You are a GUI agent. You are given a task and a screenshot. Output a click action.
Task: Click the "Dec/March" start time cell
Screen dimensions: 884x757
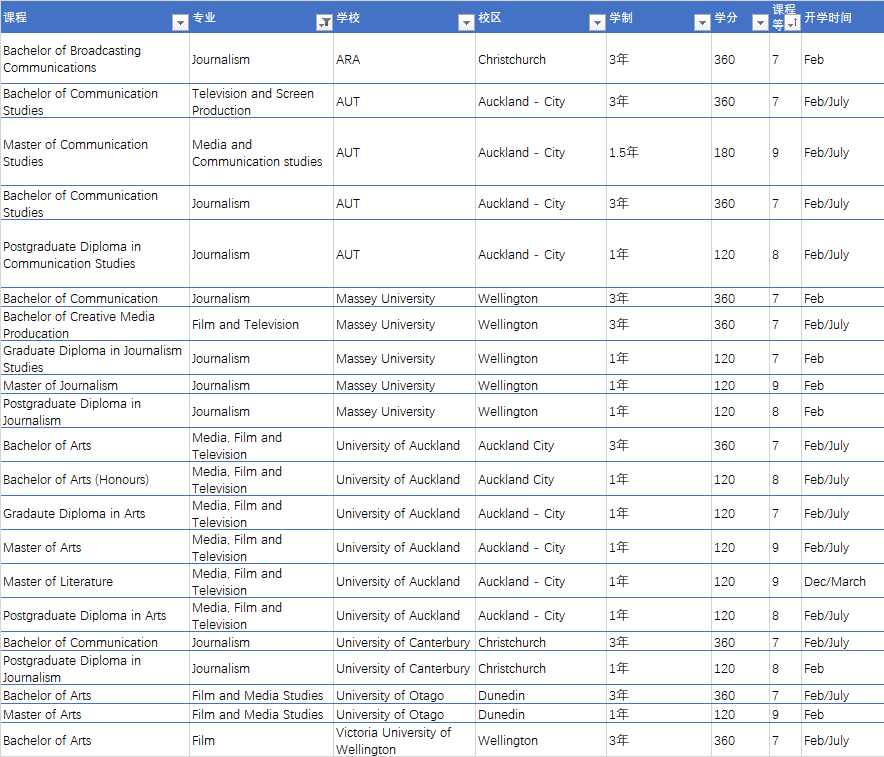(x=842, y=581)
